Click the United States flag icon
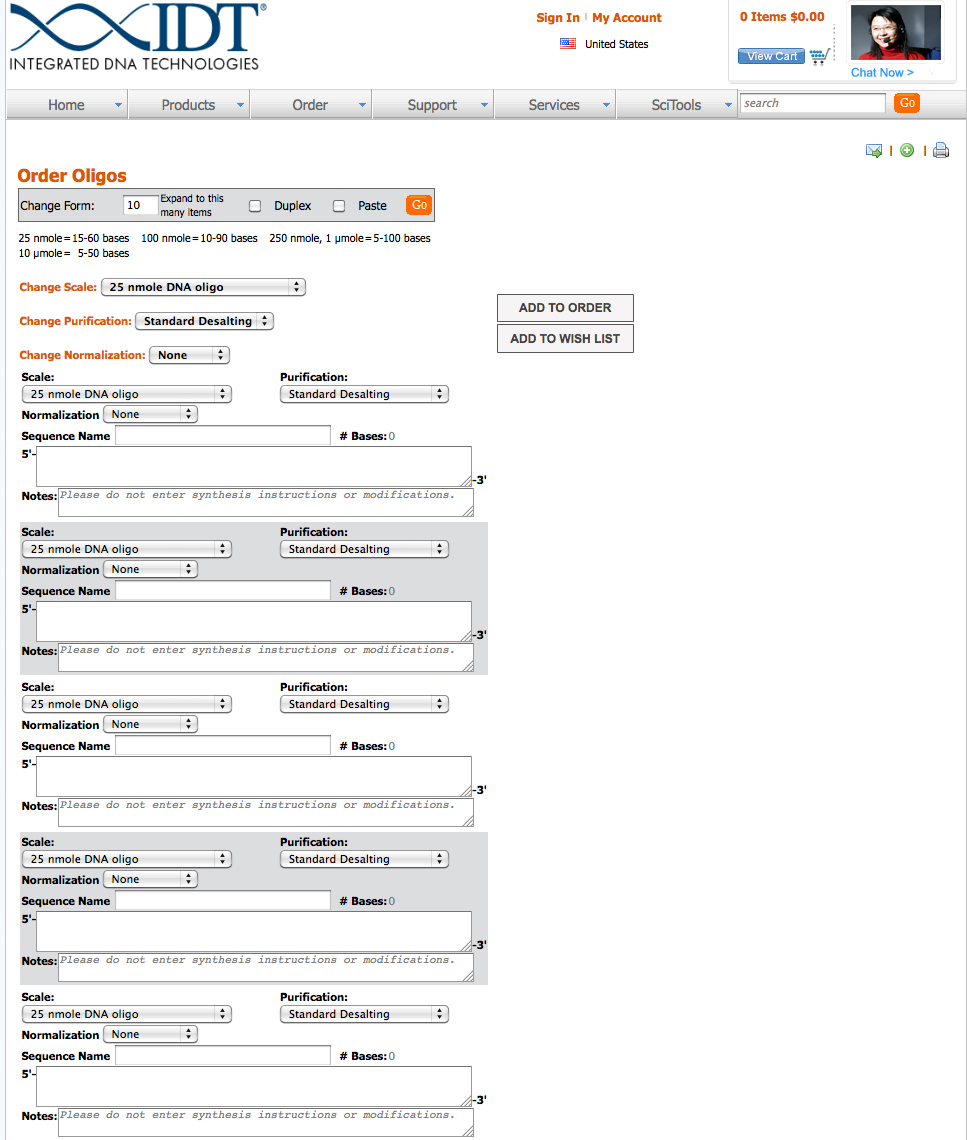This screenshot has height=1140, width=967. click(568, 43)
